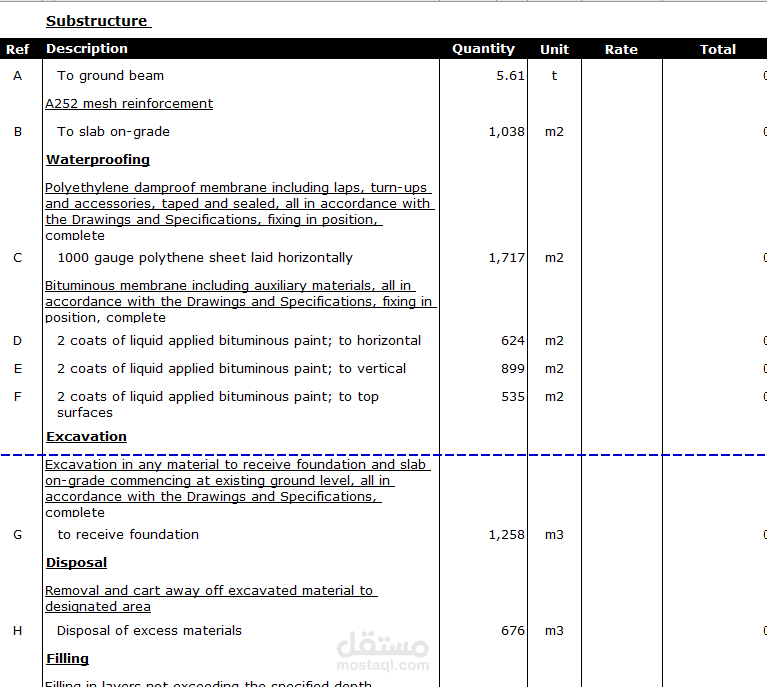Select the Ref cell 'A'
The height and width of the screenshot is (687, 767).
click(18, 75)
